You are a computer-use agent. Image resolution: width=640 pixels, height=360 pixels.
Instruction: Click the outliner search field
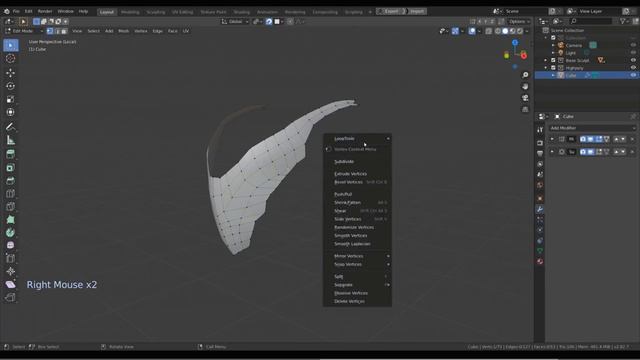[591, 21]
